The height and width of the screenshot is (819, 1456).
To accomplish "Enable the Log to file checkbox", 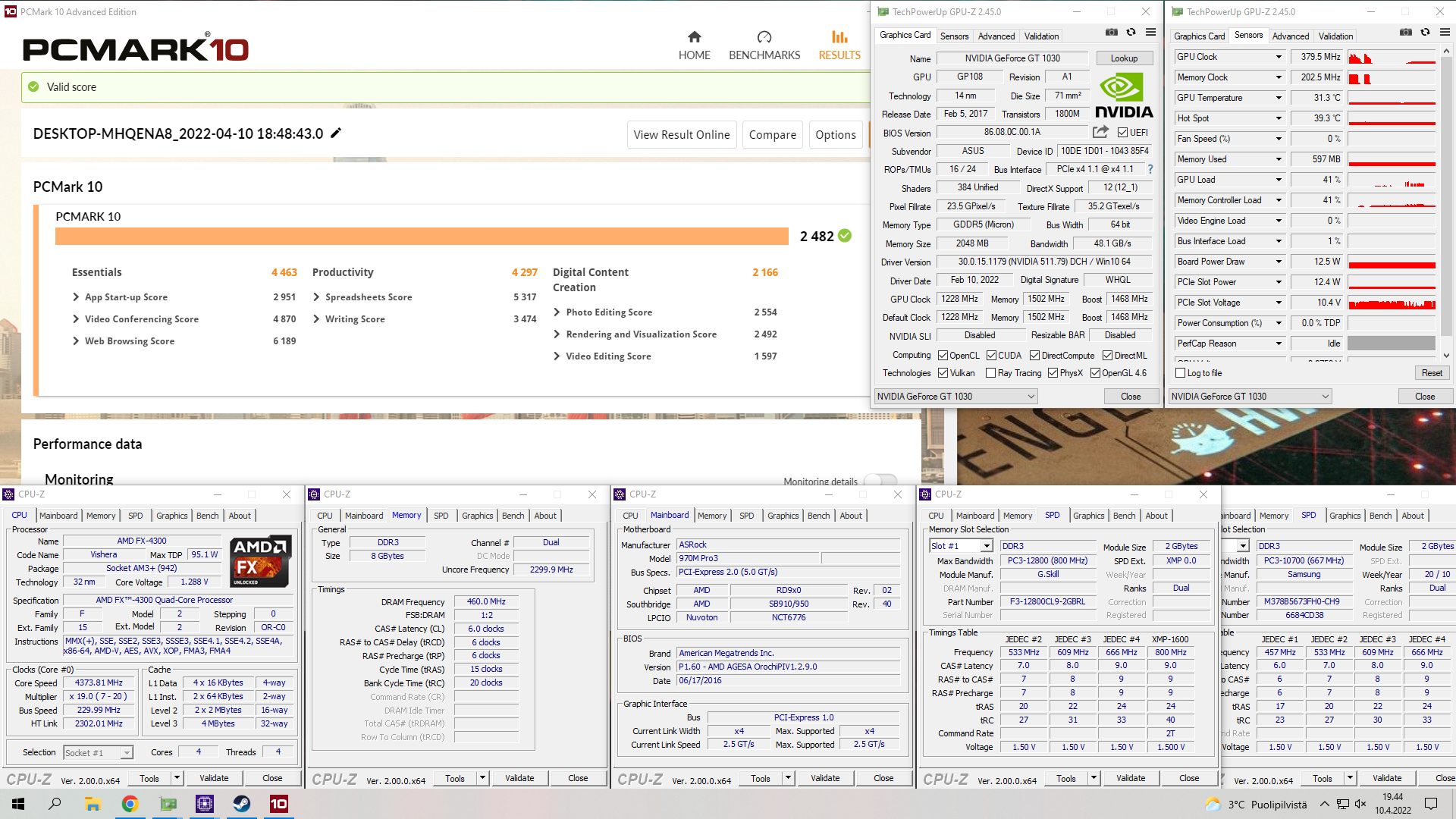I will (1180, 372).
